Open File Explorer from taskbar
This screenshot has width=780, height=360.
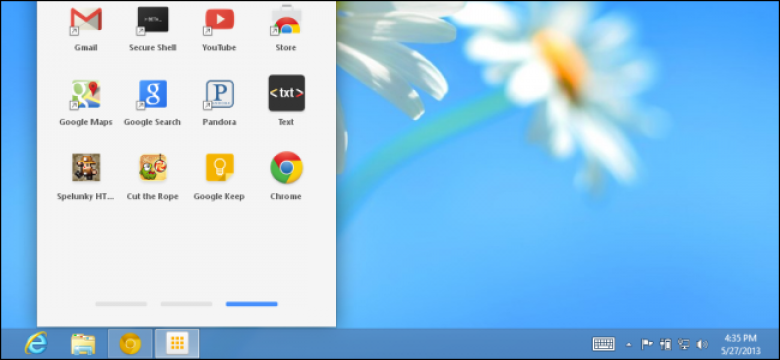click(83, 344)
